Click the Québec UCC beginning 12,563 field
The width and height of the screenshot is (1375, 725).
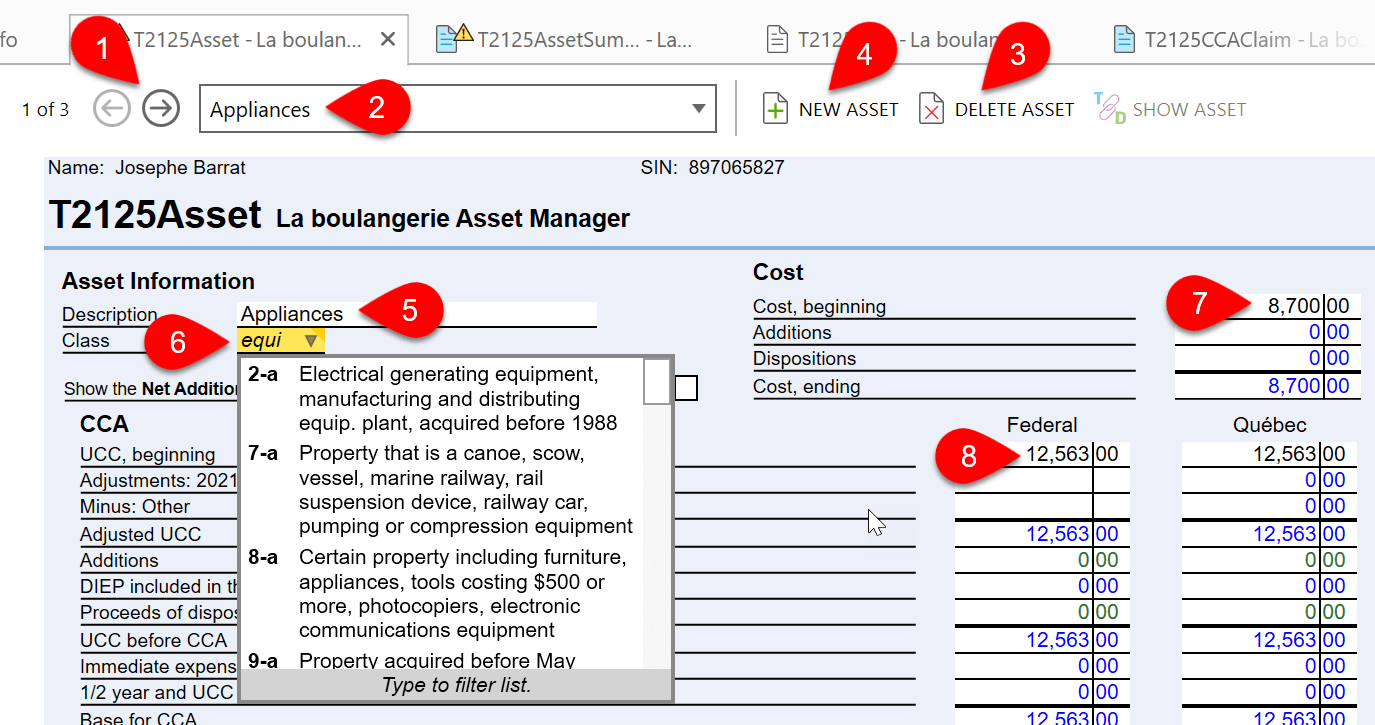coord(1269,454)
